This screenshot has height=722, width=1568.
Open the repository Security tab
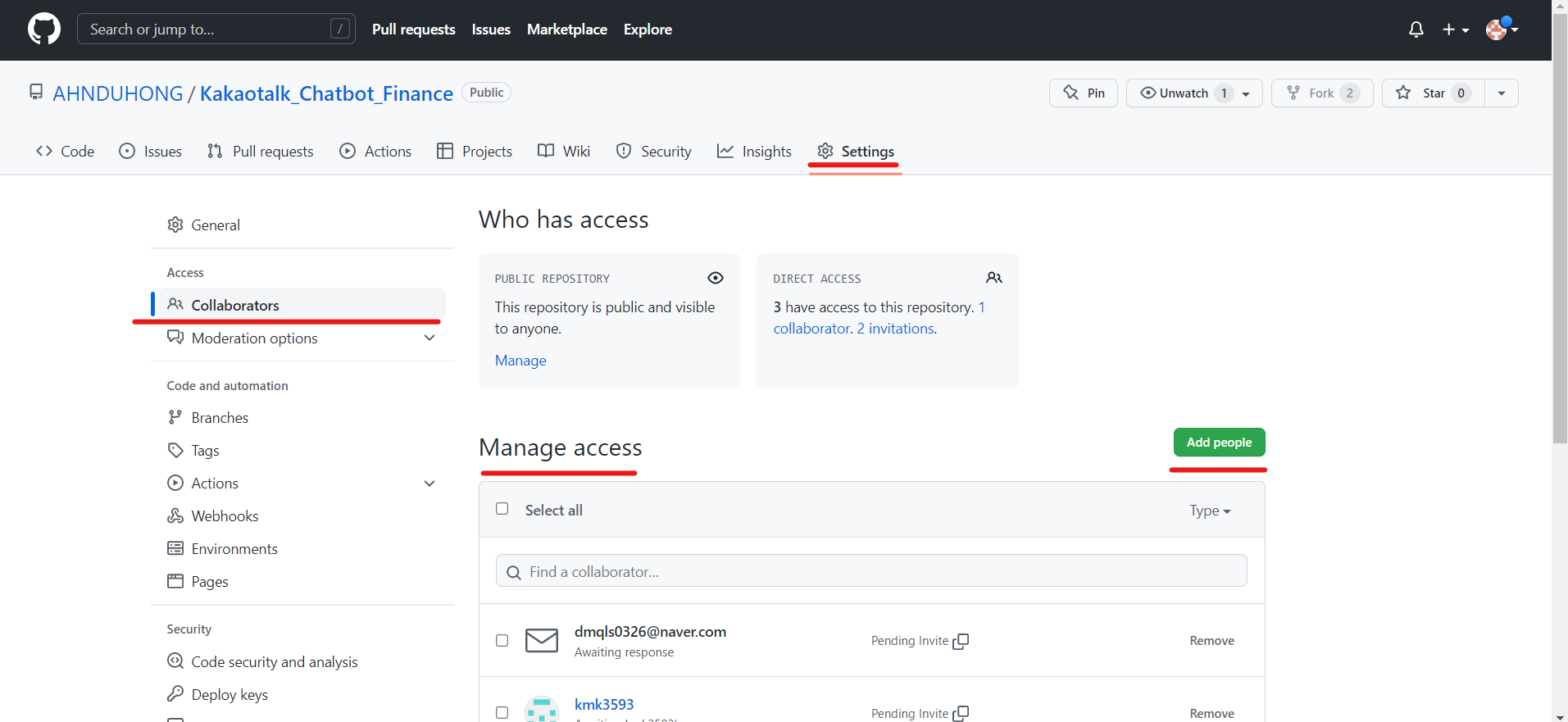(x=654, y=151)
